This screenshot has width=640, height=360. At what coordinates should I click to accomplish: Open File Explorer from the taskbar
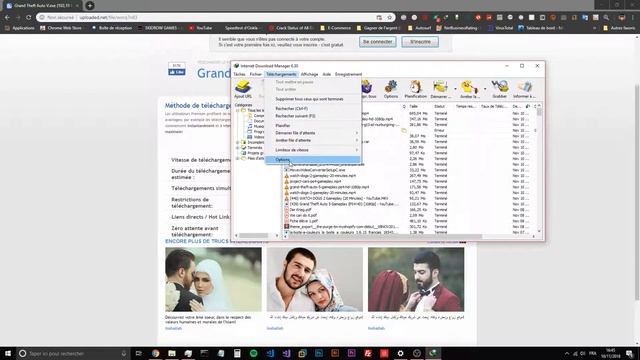pos(172,353)
